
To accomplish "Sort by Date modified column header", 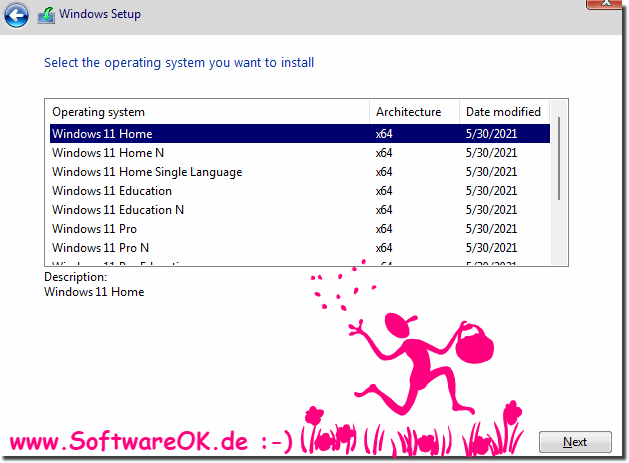I will 504,112.
